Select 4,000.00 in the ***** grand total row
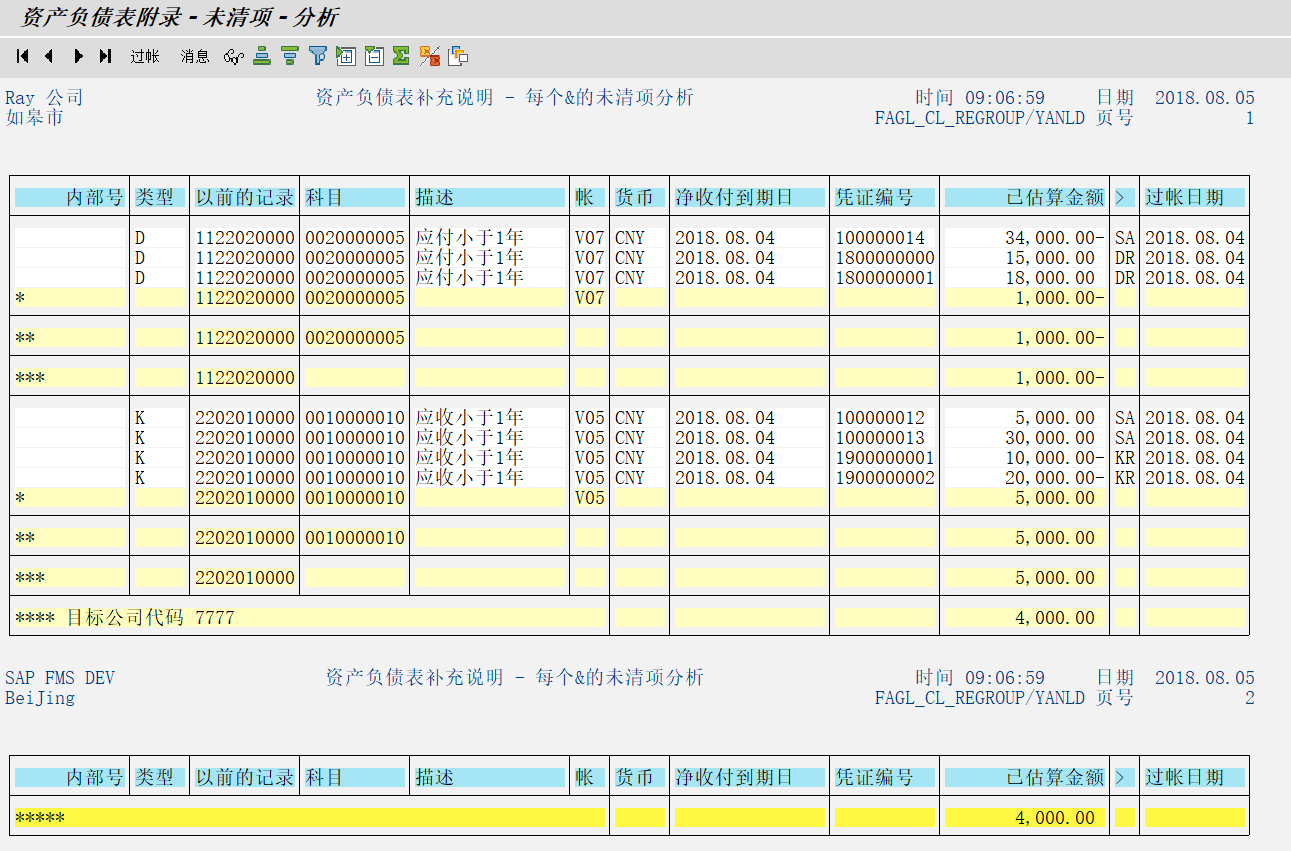1291x851 pixels. [x=1055, y=818]
